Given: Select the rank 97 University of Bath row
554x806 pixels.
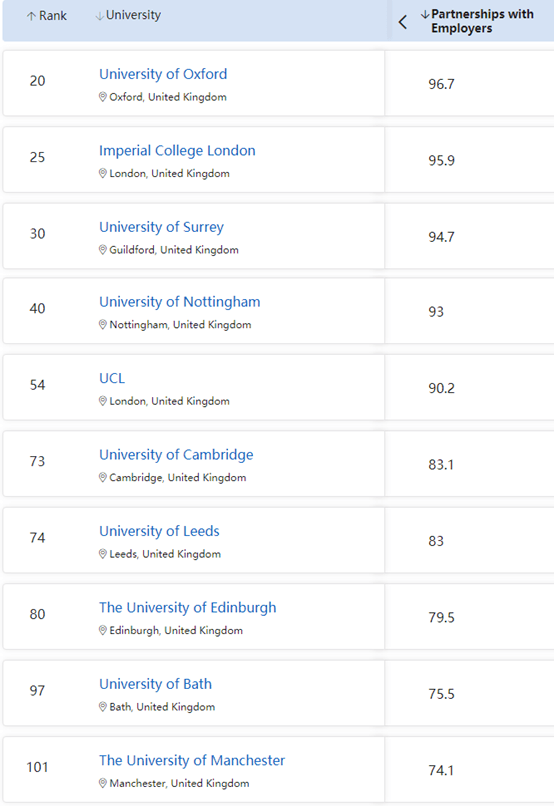Looking at the screenshot, I should coord(278,693).
